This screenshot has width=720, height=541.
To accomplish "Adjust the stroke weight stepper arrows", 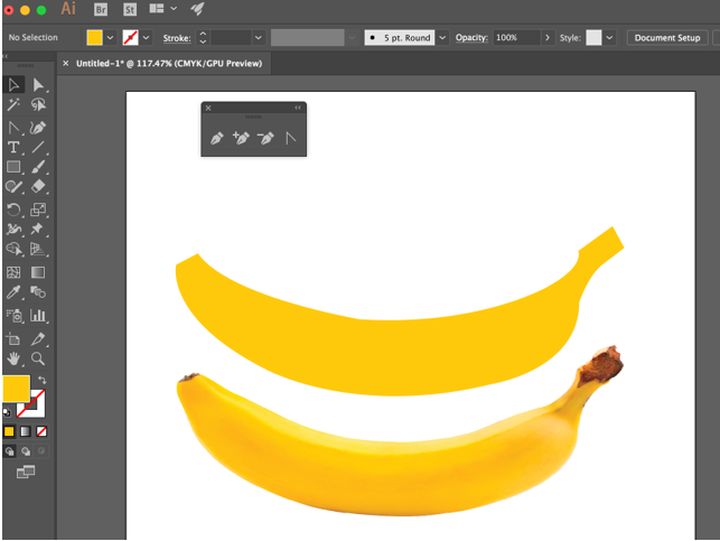I will (x=203, y=38).
